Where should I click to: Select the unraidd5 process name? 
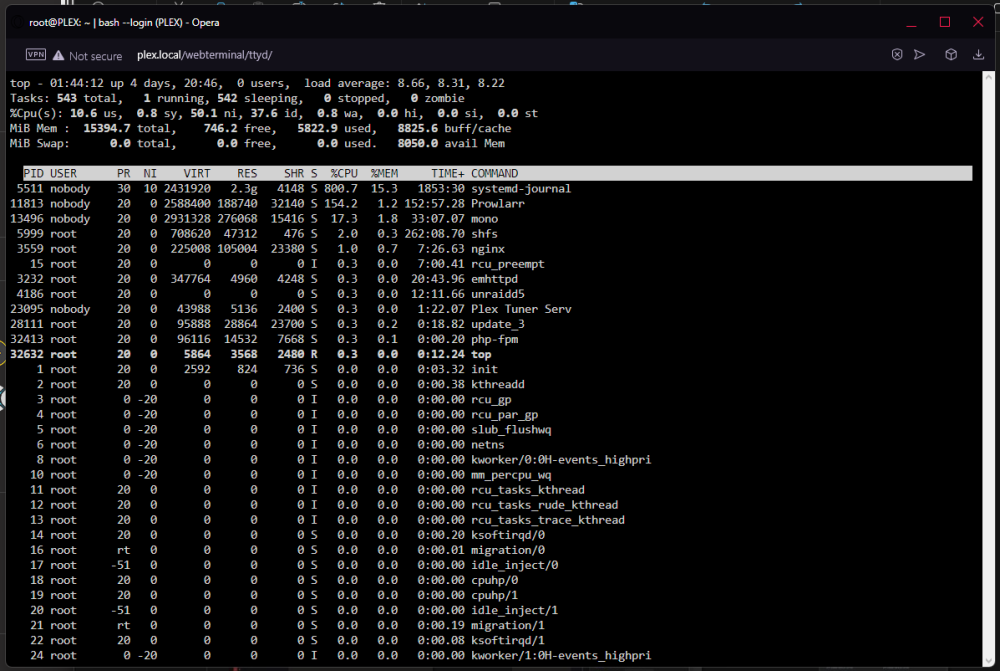point(497,294)
